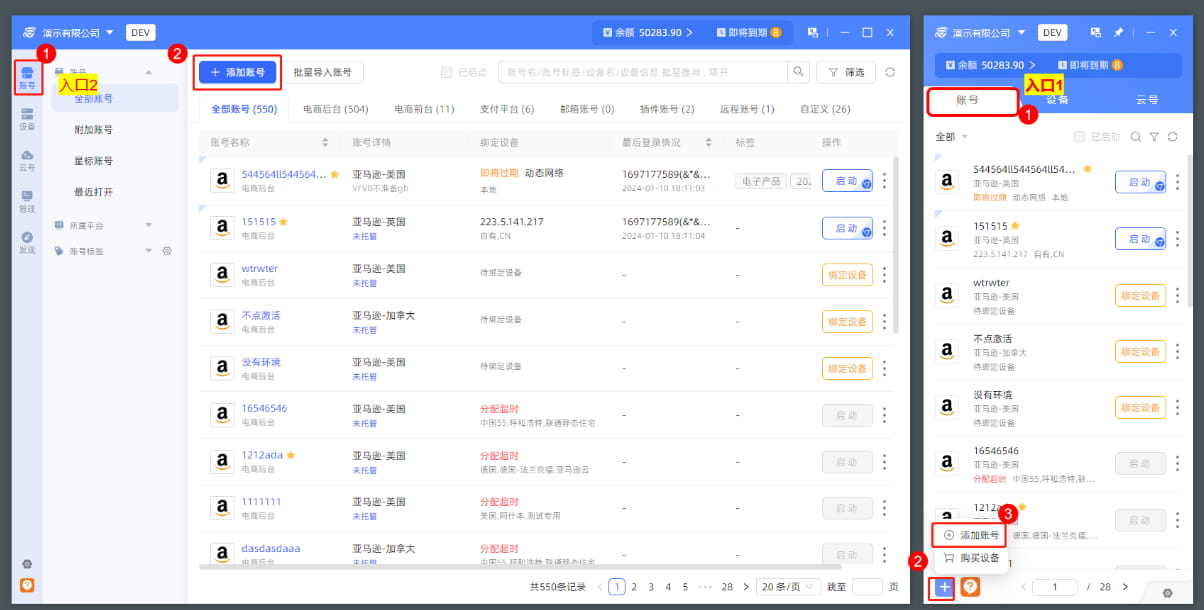Open the 发现 sidebar icon
The width and height of the screenshot is (1204, 610).
point(27,238)
